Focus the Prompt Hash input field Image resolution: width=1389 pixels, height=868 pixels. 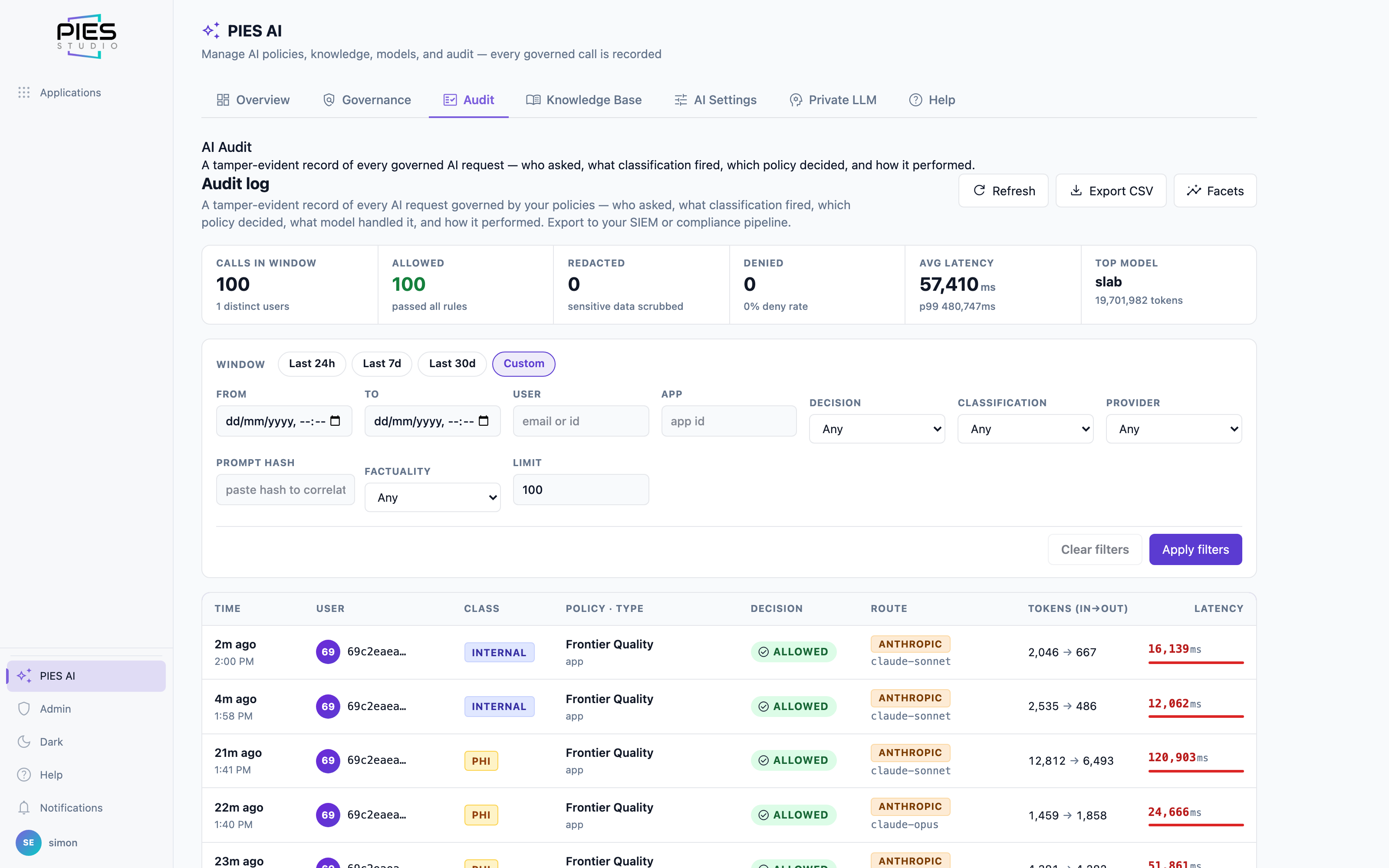(x=285, y=490)
